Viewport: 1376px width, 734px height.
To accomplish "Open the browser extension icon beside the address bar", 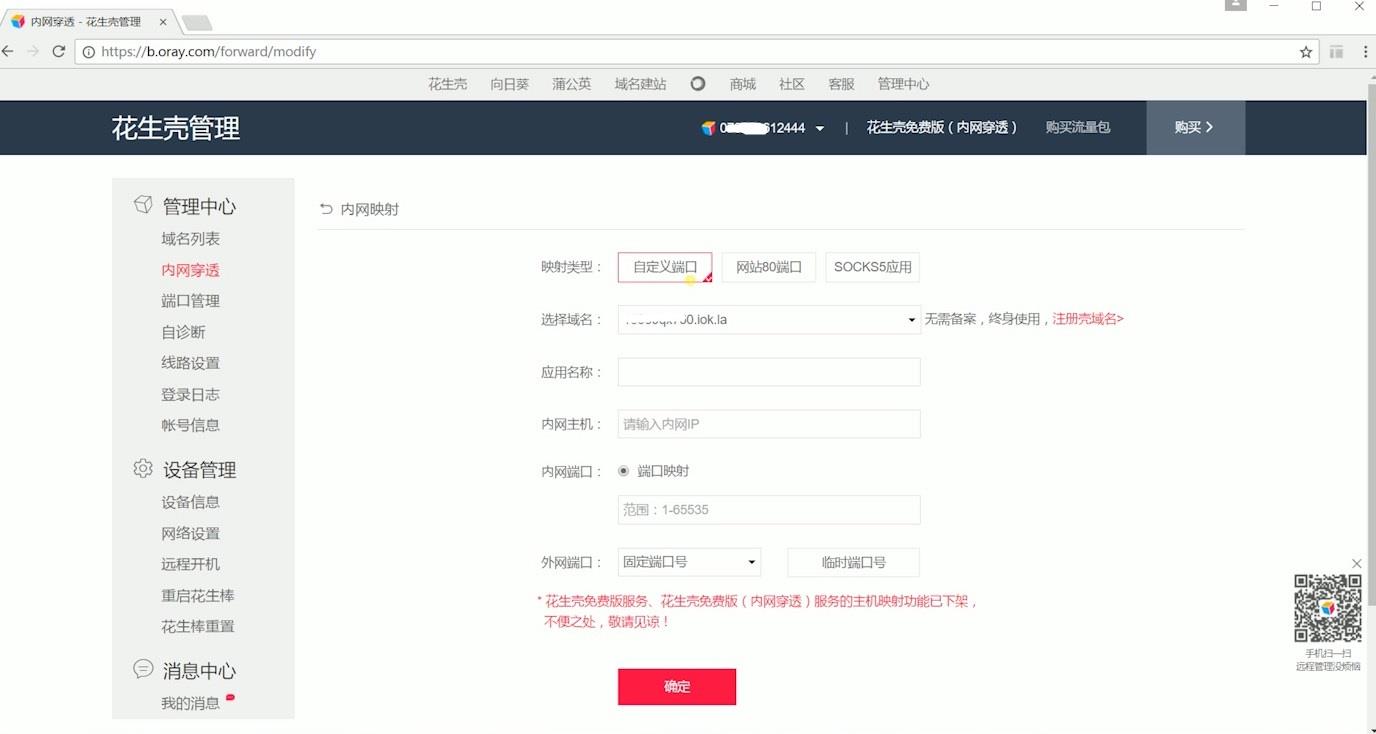I will coord(1337,52).
